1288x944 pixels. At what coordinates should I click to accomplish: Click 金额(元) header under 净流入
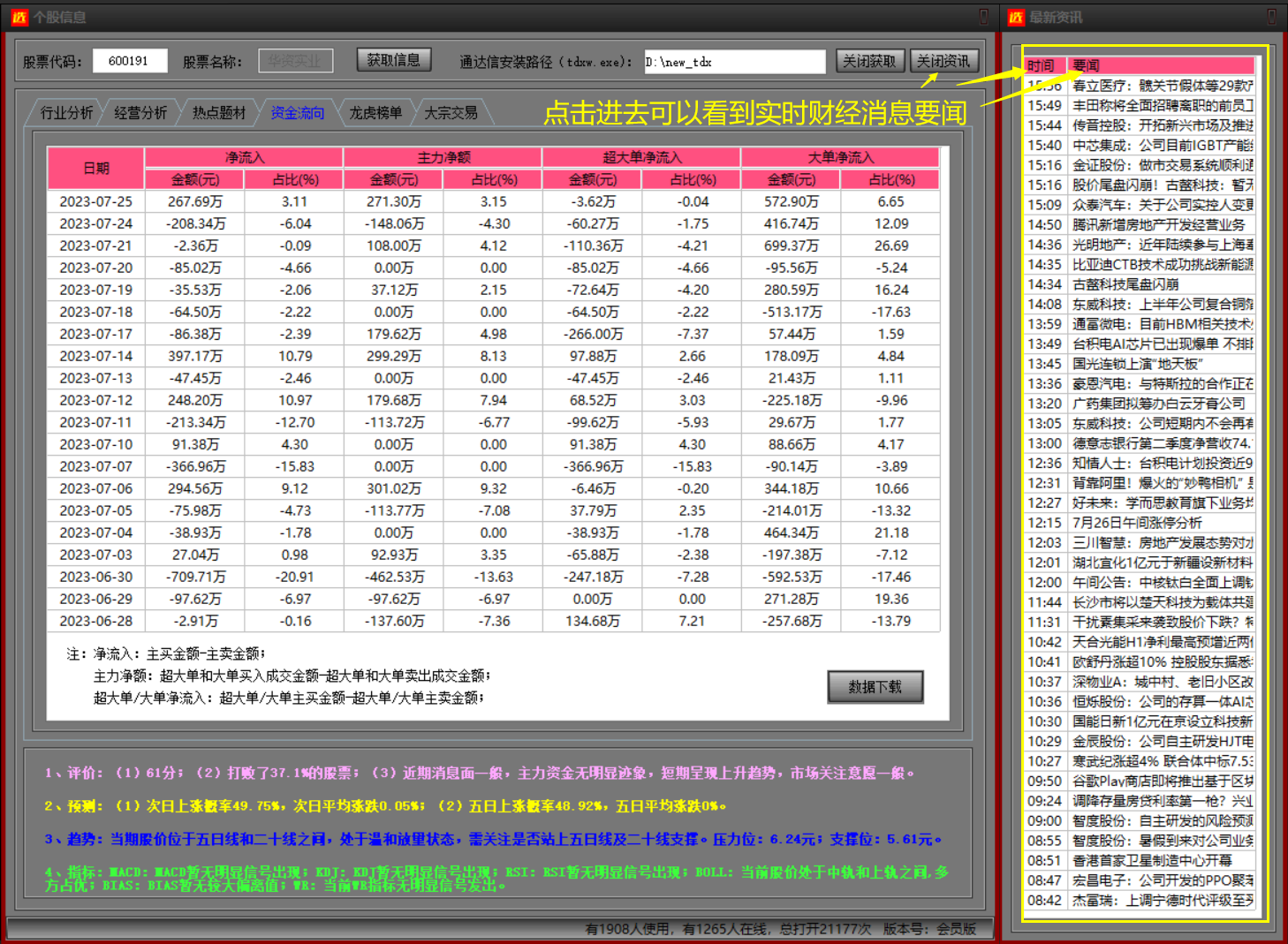[195, 179]
